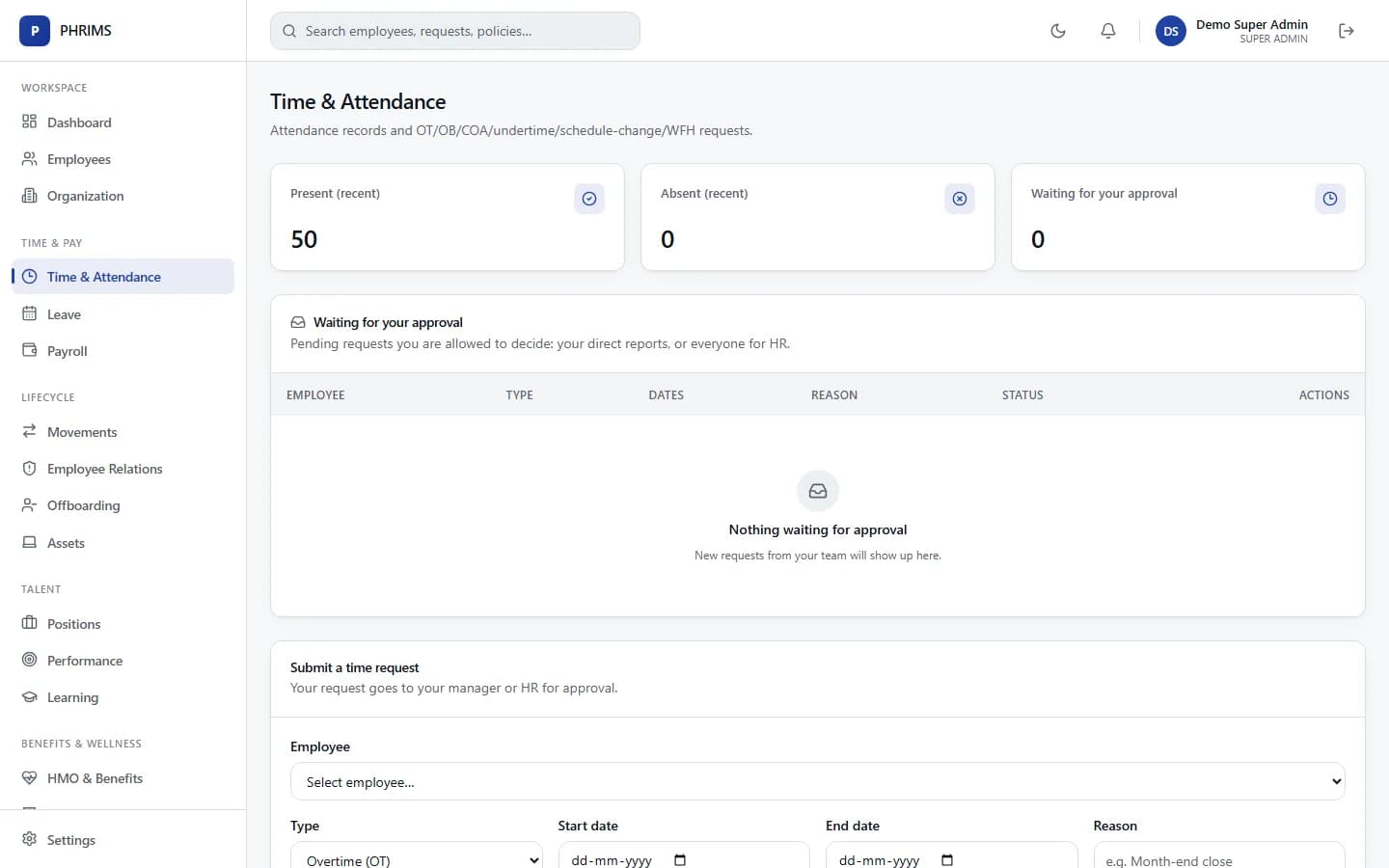Image resolution: width=1389 pixels, height=868 pixels.
Task: Click the approval card clock icon
Action: (x=1330, y=199)
